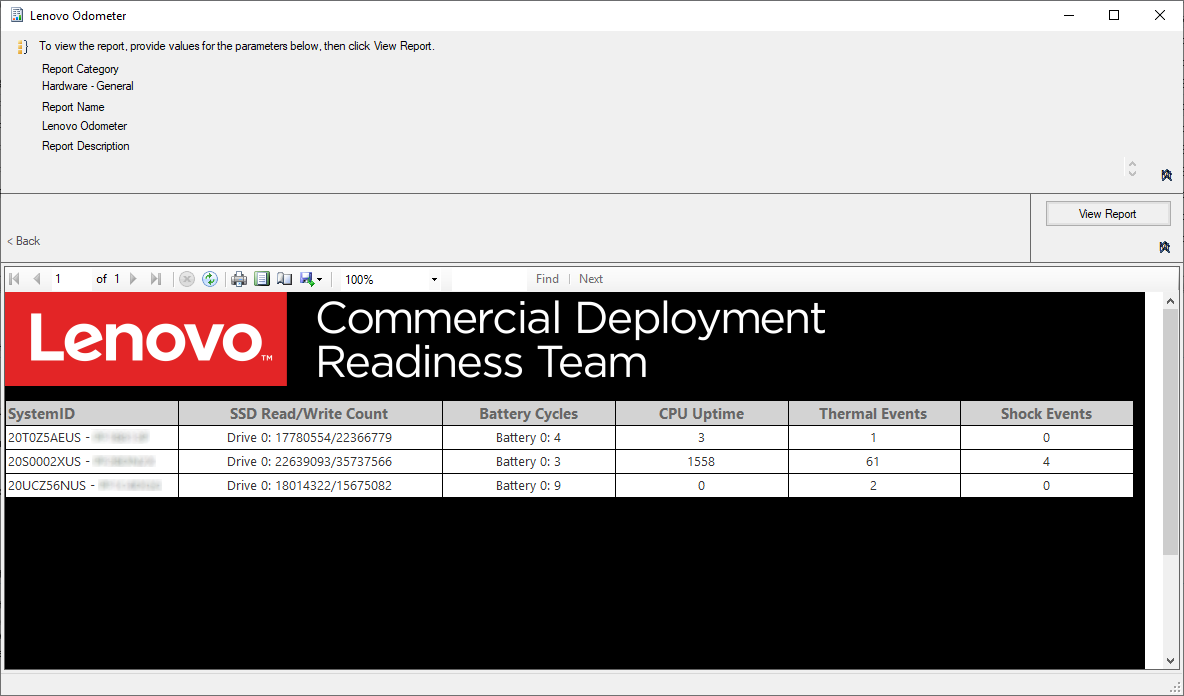Focus the current page number field

69,279
